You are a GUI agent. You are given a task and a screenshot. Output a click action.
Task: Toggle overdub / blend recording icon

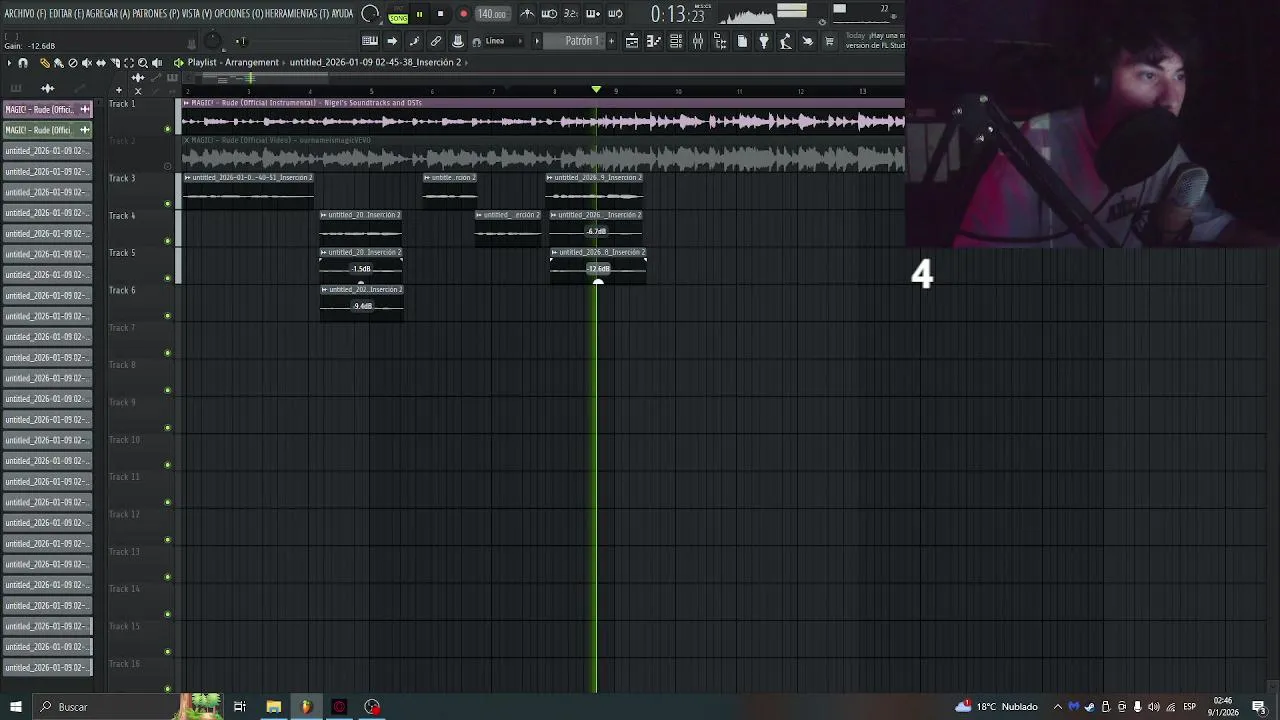tap(593, 14)
